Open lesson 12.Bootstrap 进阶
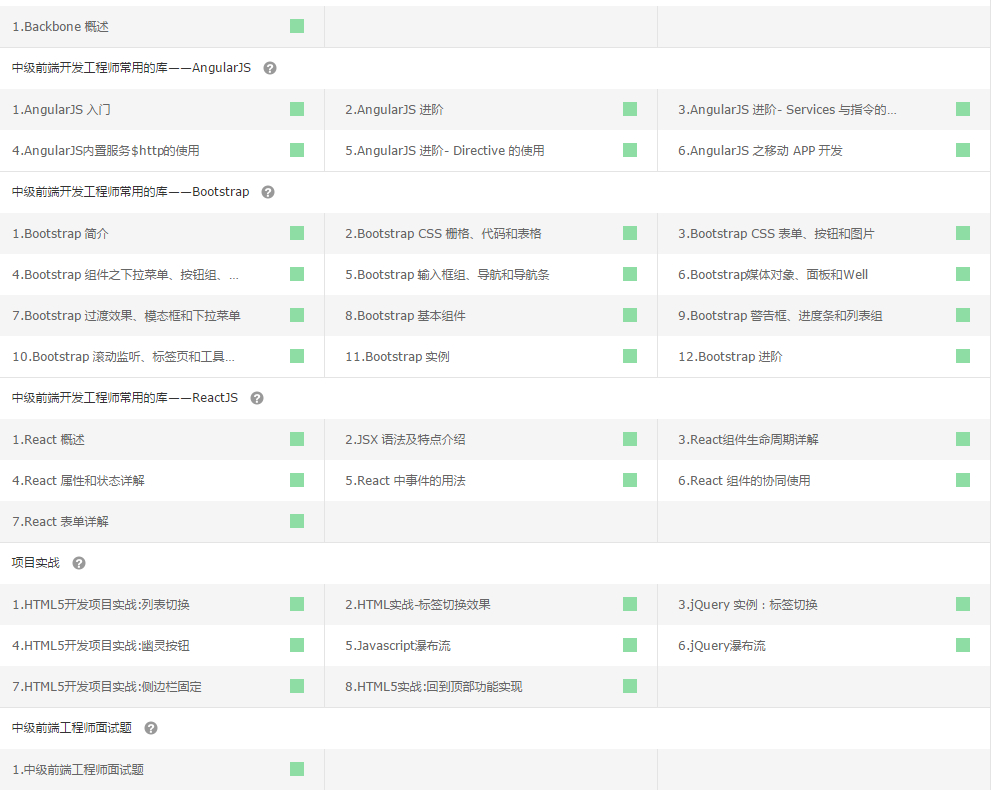 click(x=731, y=357)
